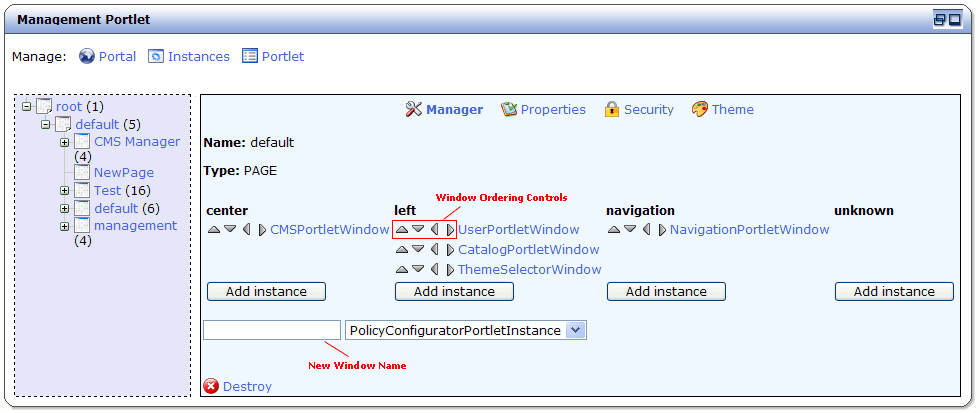This screenshot has width=980, height=413.
Task: Click the red Destroy icon
Action: click(211, 387)
